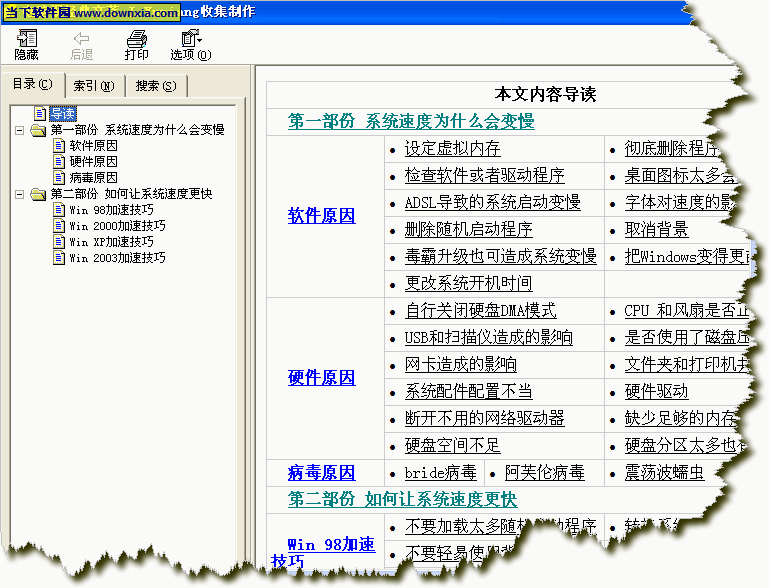Open Win 2003加速技巧 tree entry
The image size is (769, 588).
(116, 258)
